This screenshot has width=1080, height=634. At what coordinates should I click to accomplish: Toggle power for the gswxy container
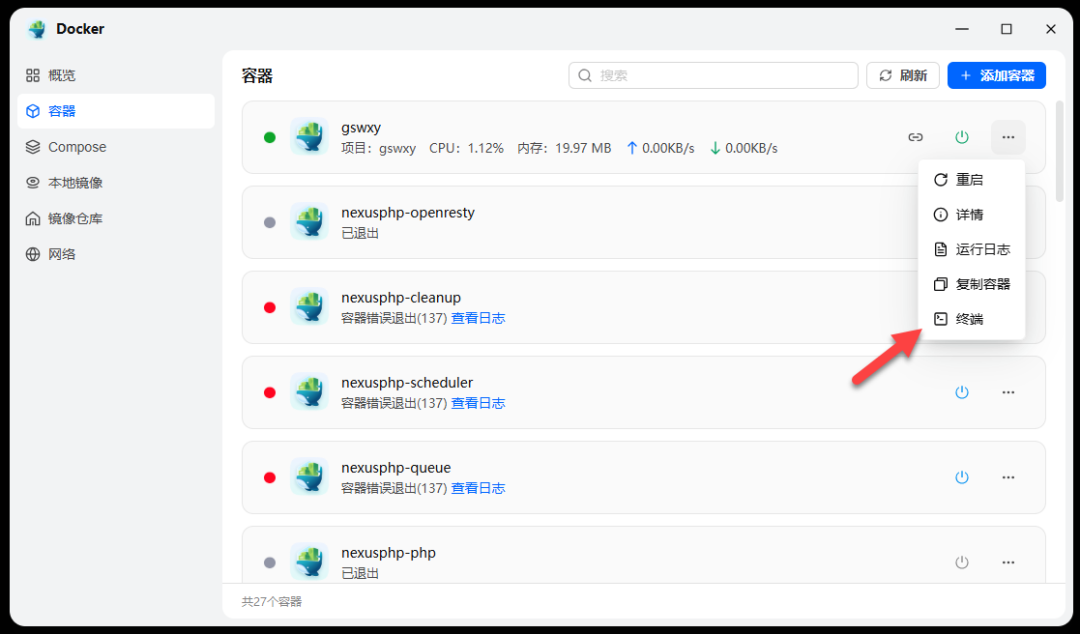(962, 137)
